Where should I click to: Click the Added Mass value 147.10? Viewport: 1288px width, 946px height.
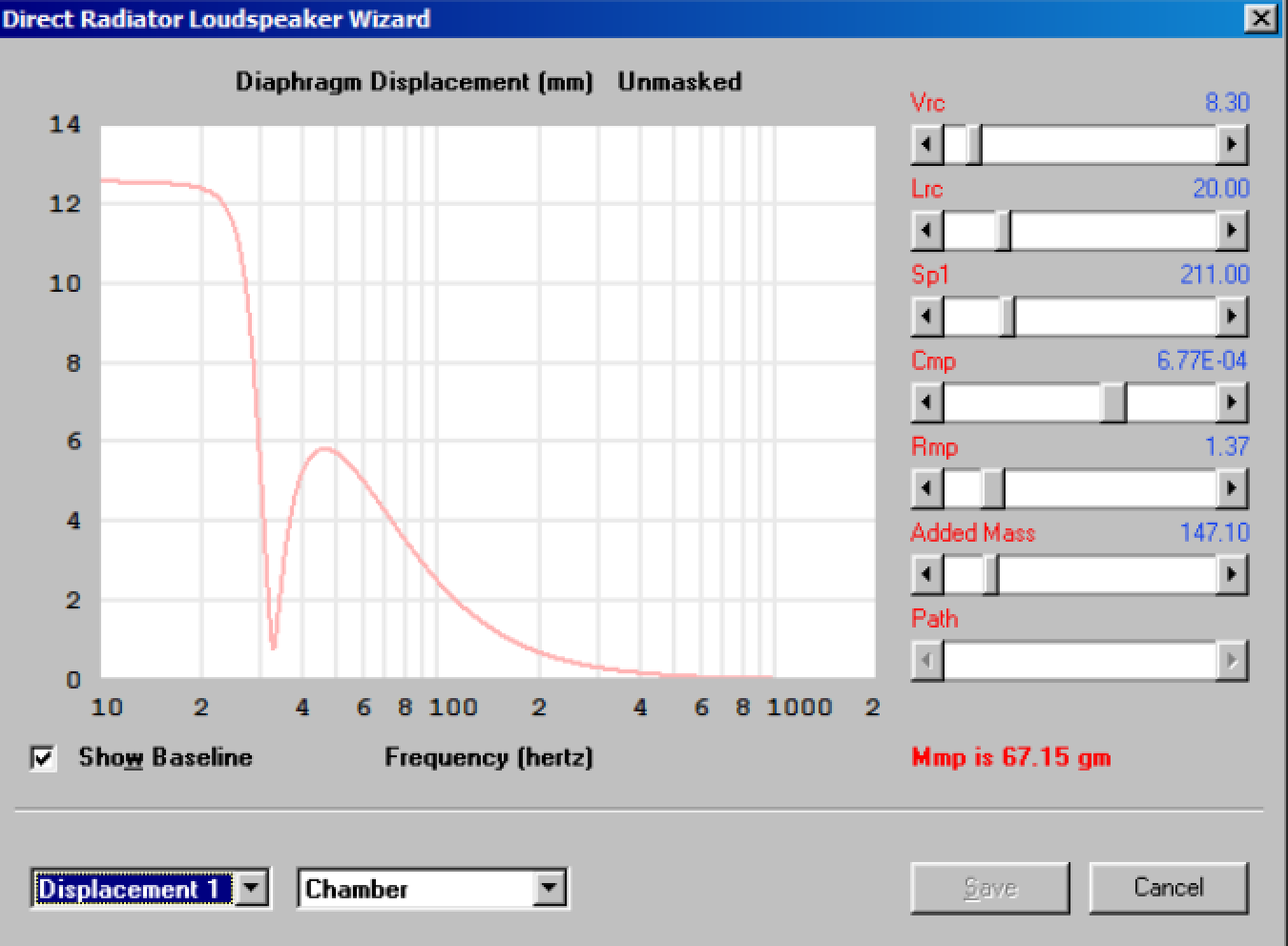click(x=1215, y=532)
